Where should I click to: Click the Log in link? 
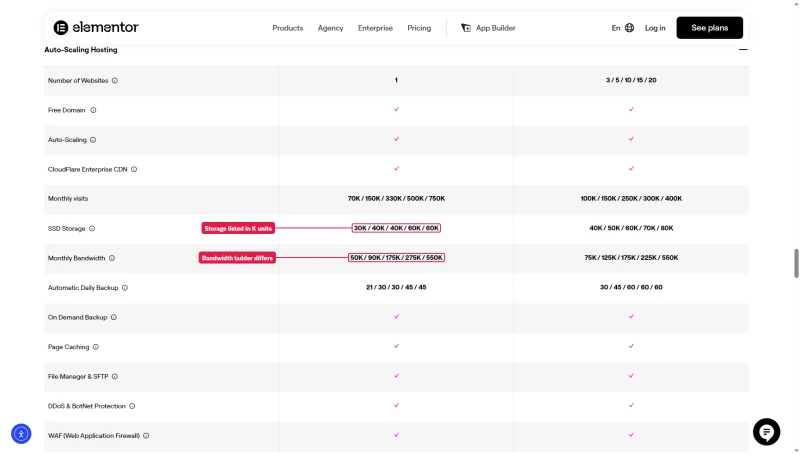pyautogui.click(x=655, y=28)
